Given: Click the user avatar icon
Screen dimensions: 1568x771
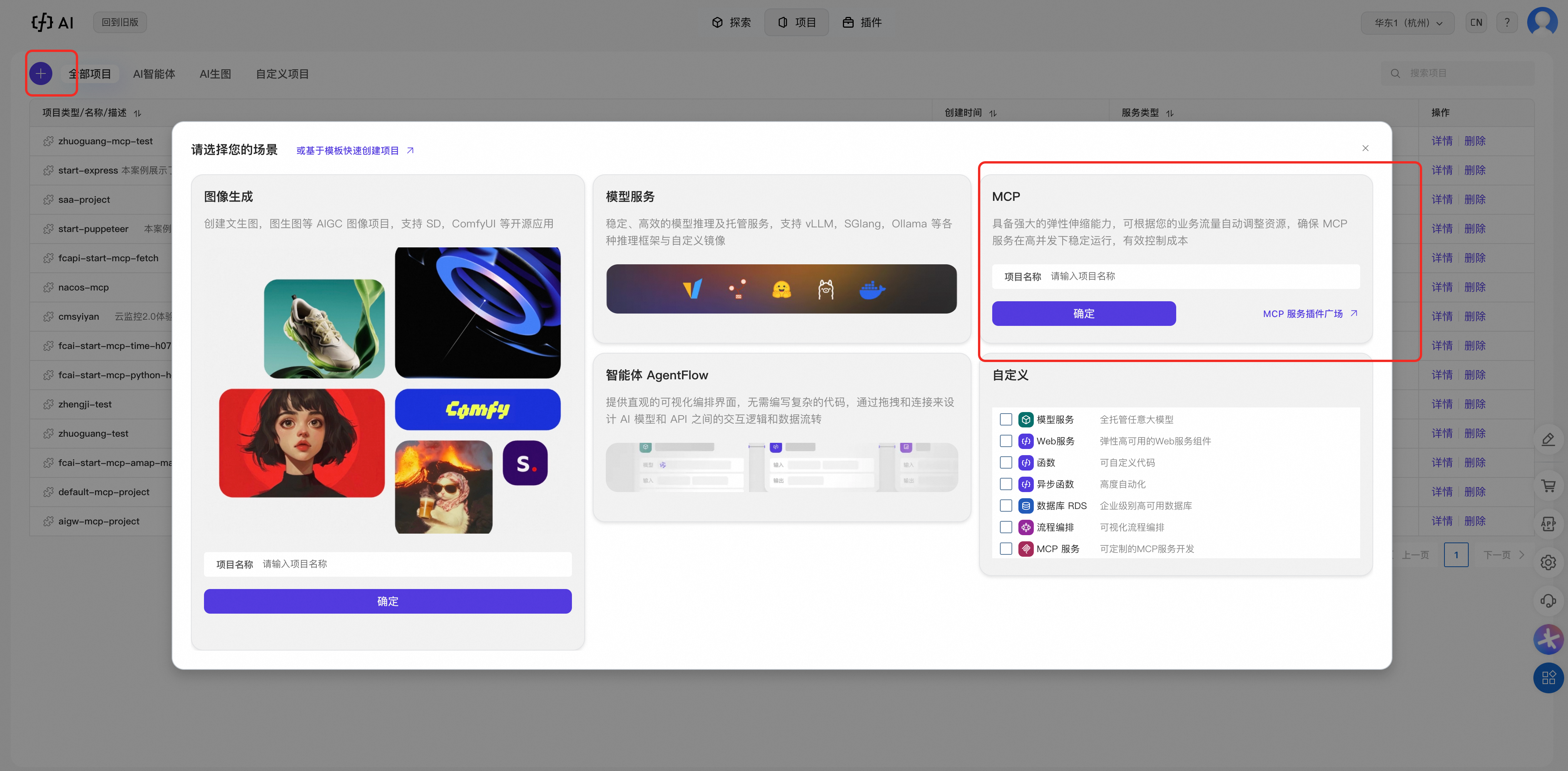Looking at the screenshot, I should pos(1542,23).
